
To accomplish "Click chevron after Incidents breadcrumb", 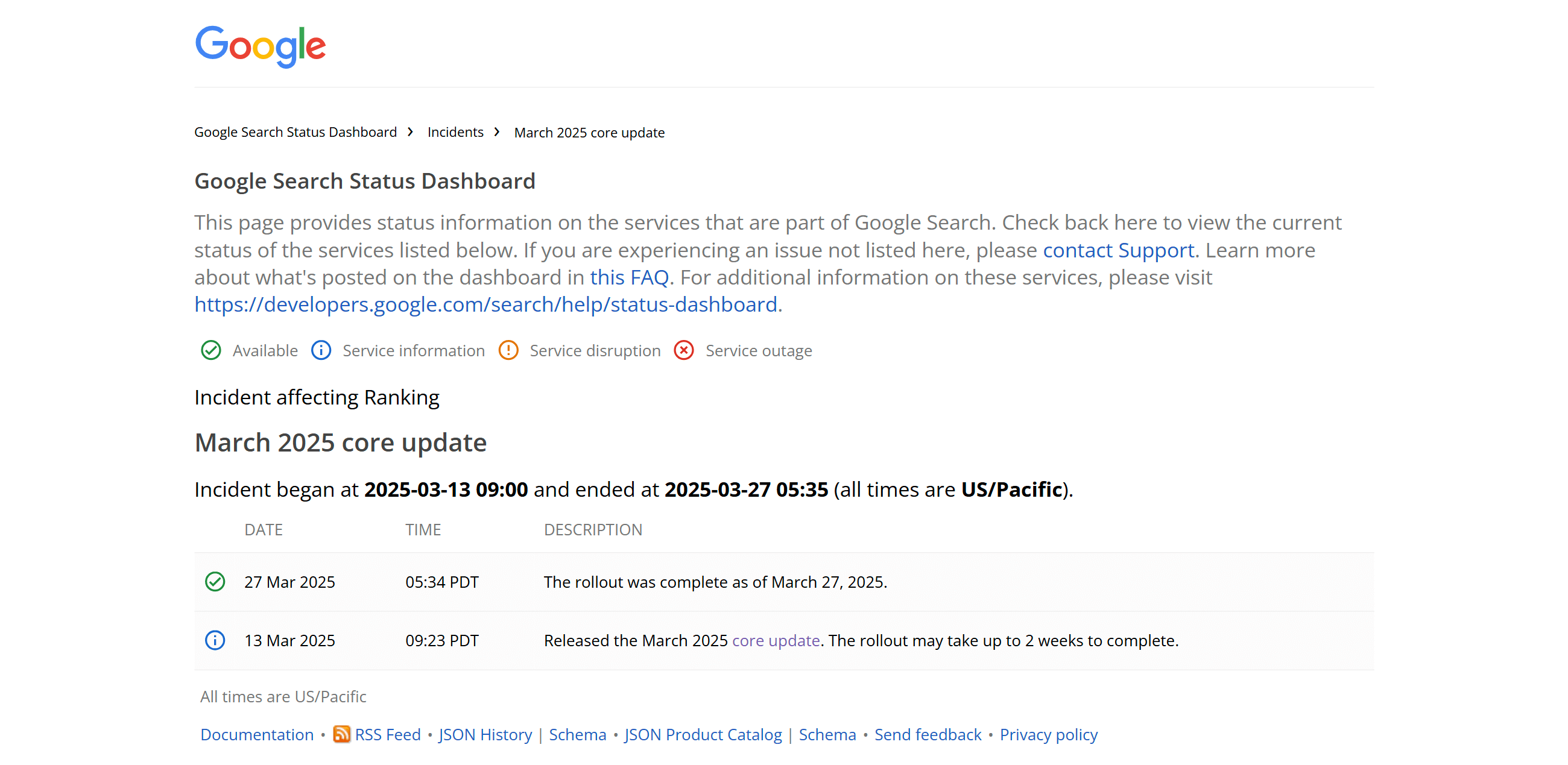I will click(498, 131).
